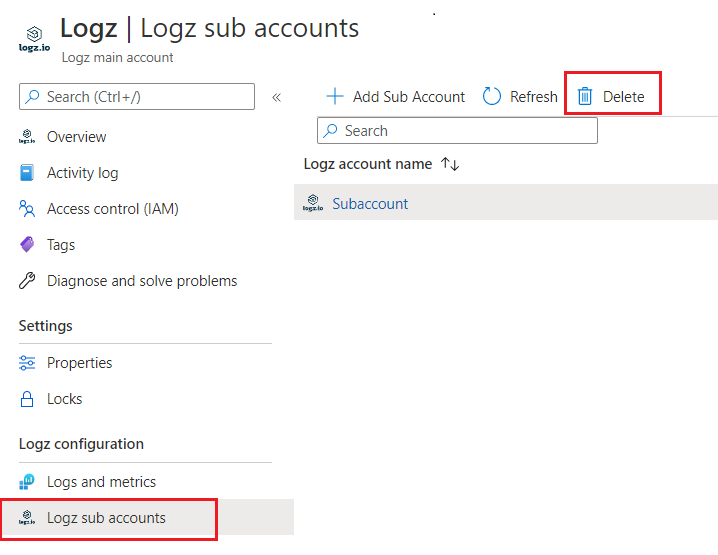Click the Properties sliders icon
This screenshot has height=555, width=718.
tap(27, 363)
